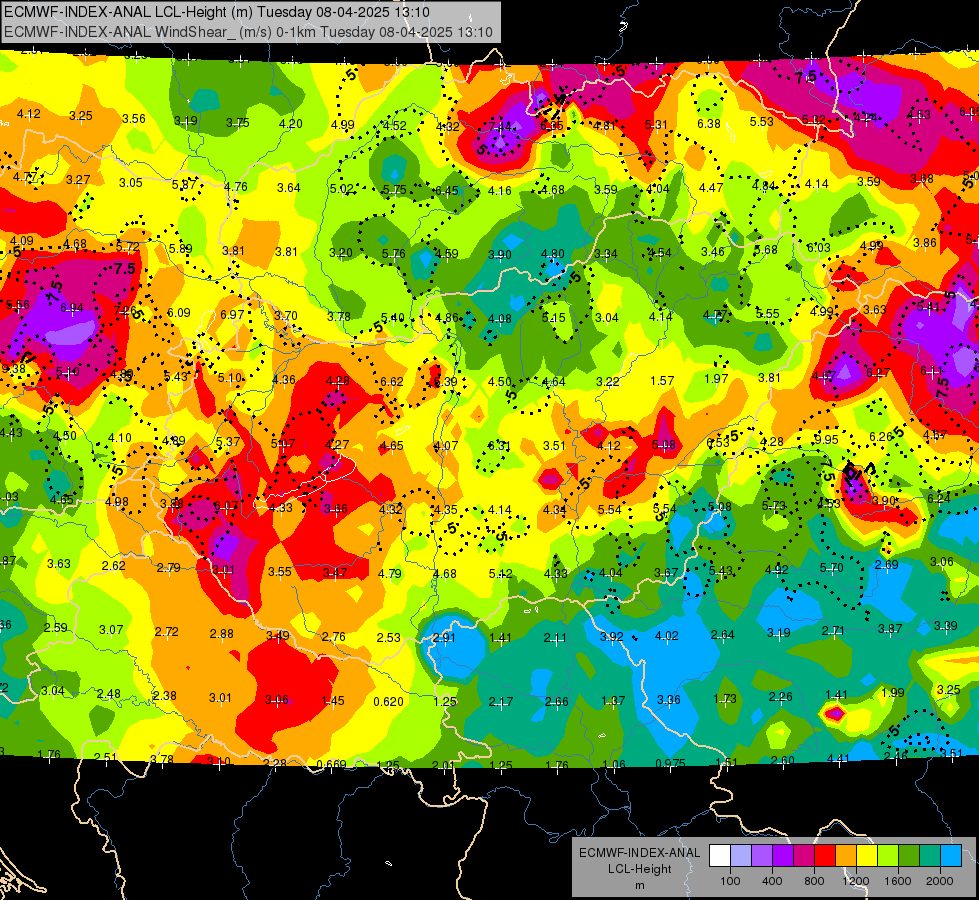Viewport: 979px width, 900px height.
Task: Click the medium purple swatch left of the 400 tick
Action: point(762,856)
